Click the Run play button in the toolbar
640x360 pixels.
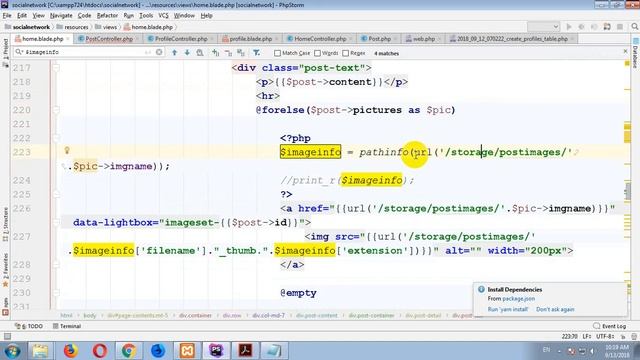coord(569,27)
